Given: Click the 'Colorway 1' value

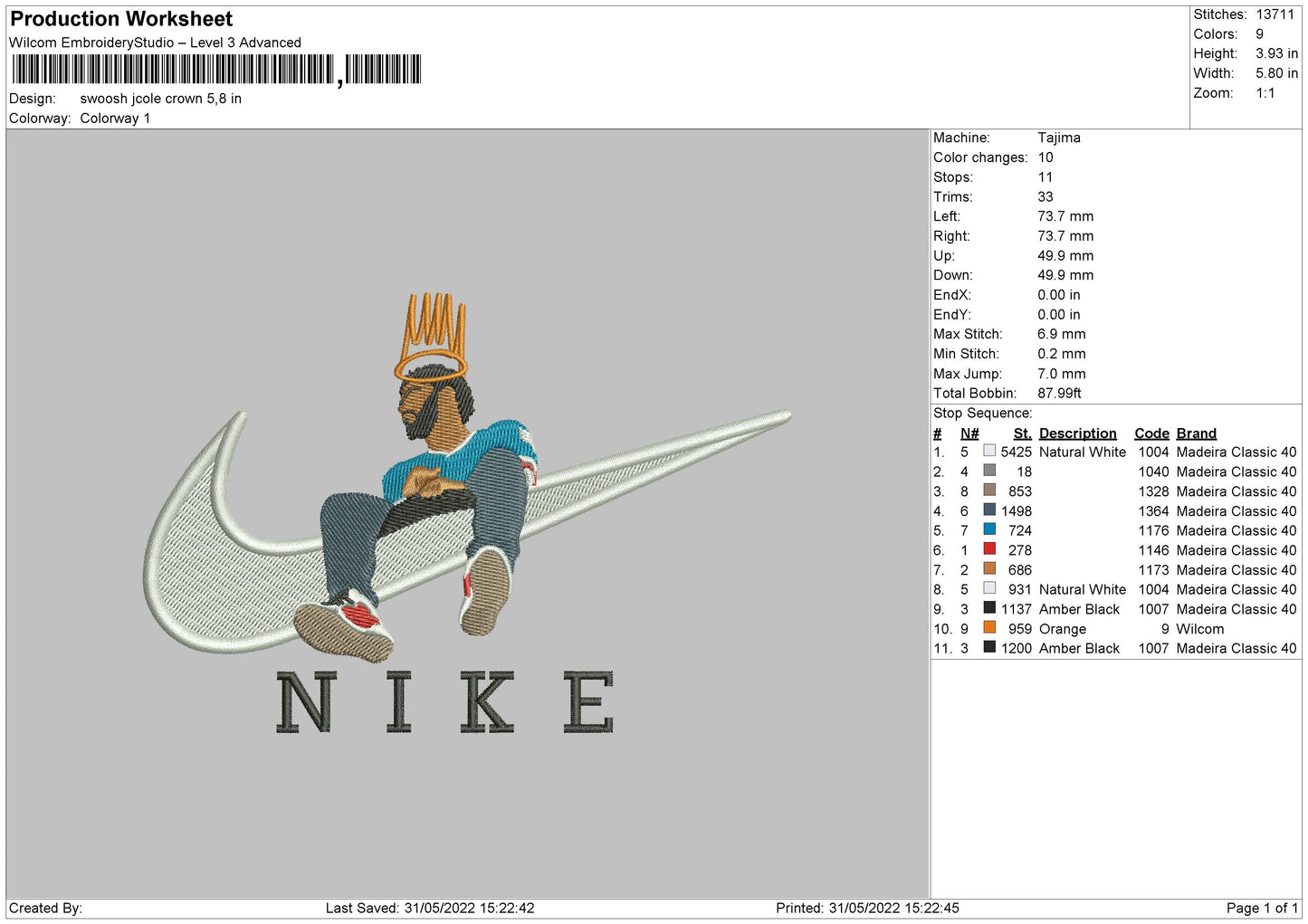Looking at the screenshot, I should [115, 119].
